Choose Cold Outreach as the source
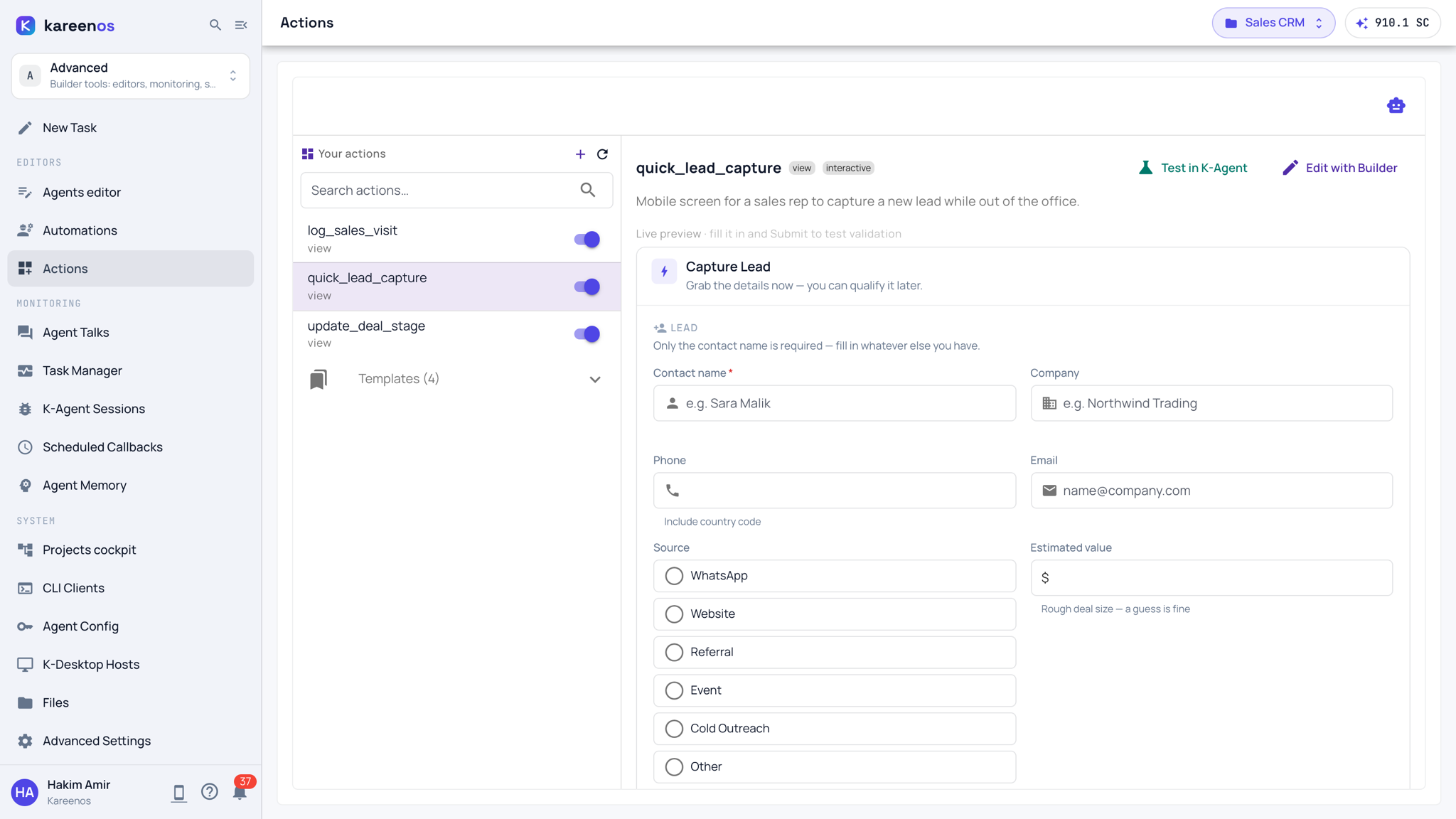Image resolution: width=1456 pixels, height=819 pixels. click(834, 729)
